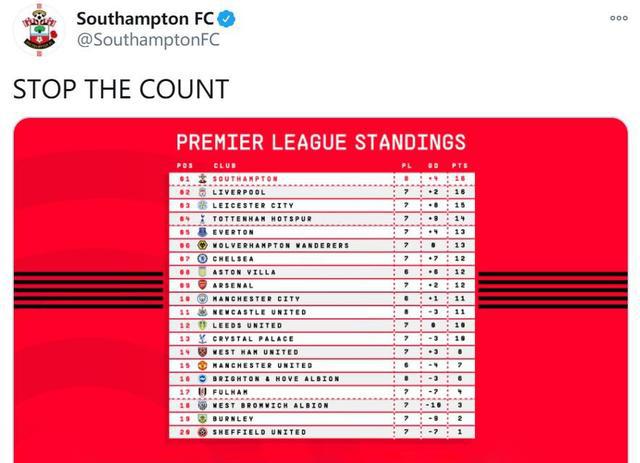Click the PTS column header
This screenshot has height=463, width=640.
point(459,165)
